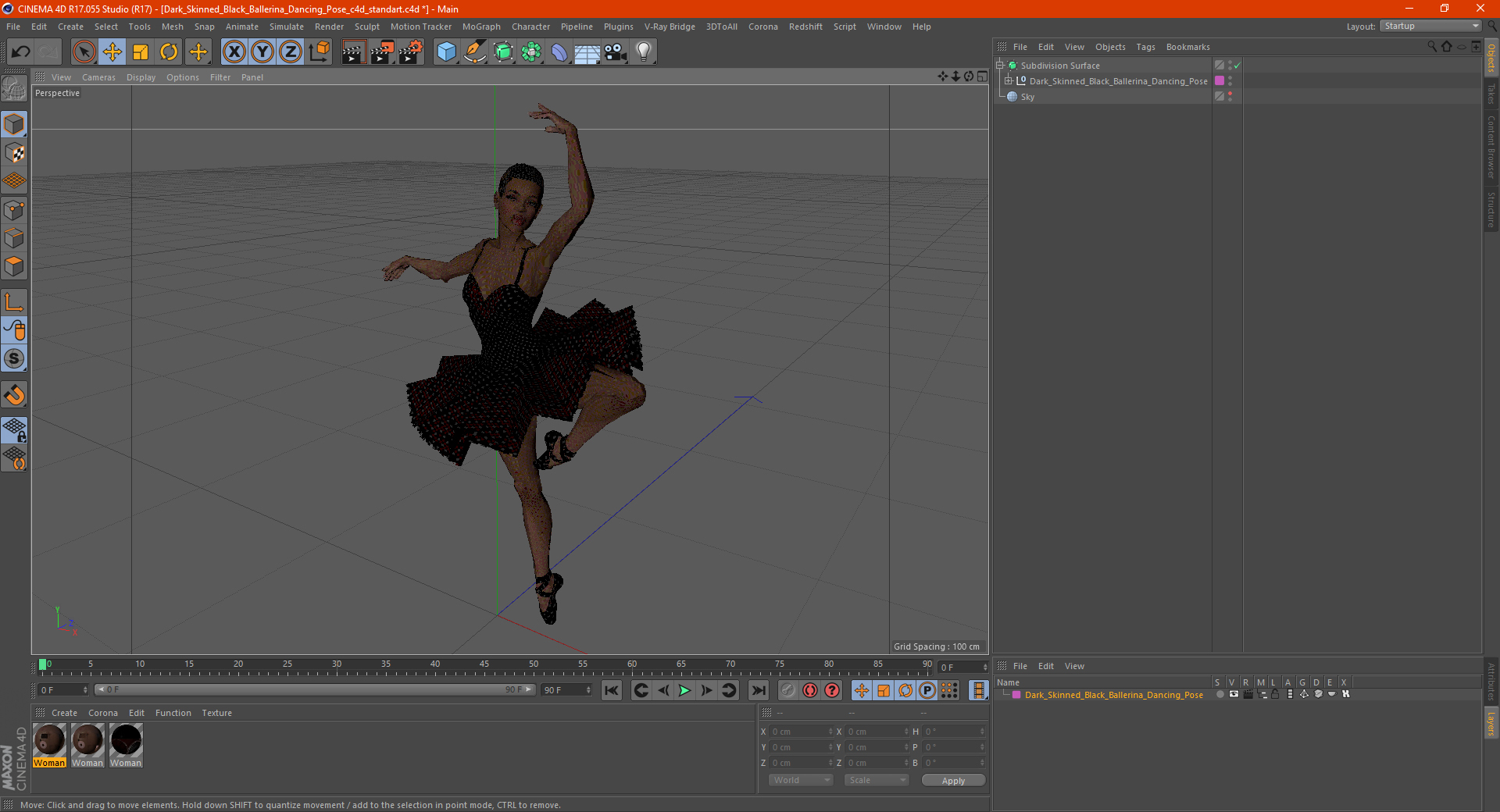The height and width of the screenshot is (812, 1500).
Task: Select the Live Selection tool
Action: click(84, 52)
